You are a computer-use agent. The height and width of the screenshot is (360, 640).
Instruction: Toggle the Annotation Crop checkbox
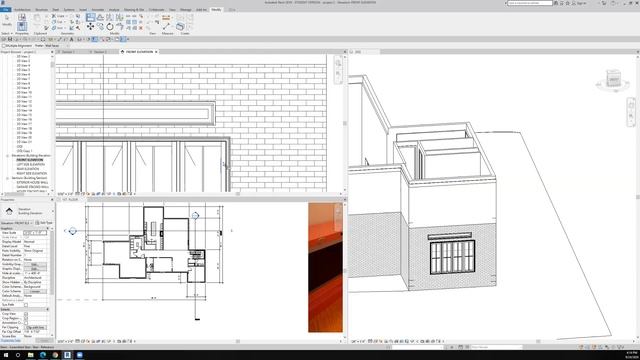coord(26,323)
